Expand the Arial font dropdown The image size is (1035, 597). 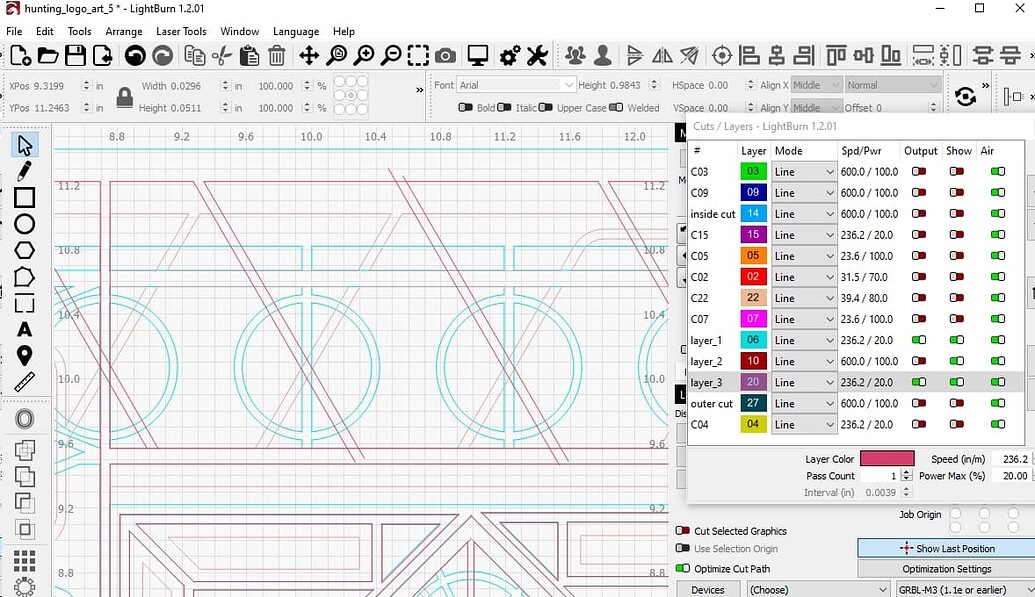(516, 85)
